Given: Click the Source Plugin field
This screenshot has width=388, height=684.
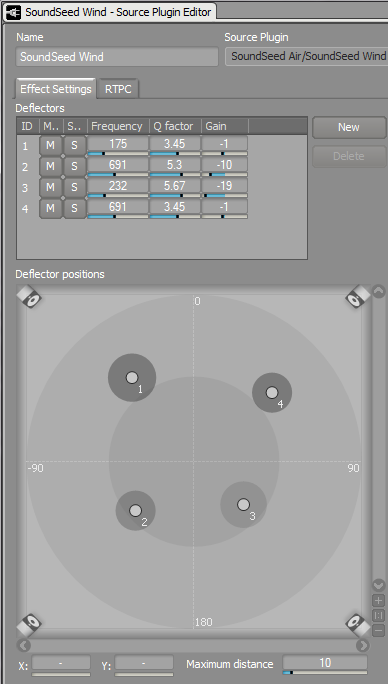Looking at the screenshot, I should pos(306,56).
